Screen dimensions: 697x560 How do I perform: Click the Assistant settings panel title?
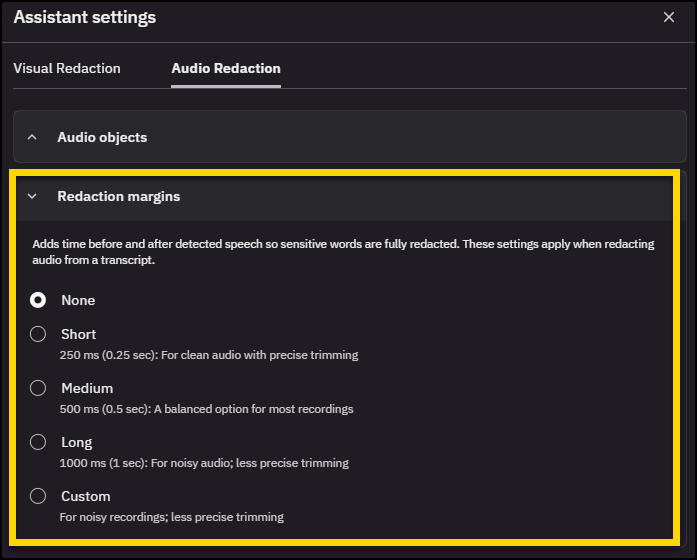tap(85, 18)
